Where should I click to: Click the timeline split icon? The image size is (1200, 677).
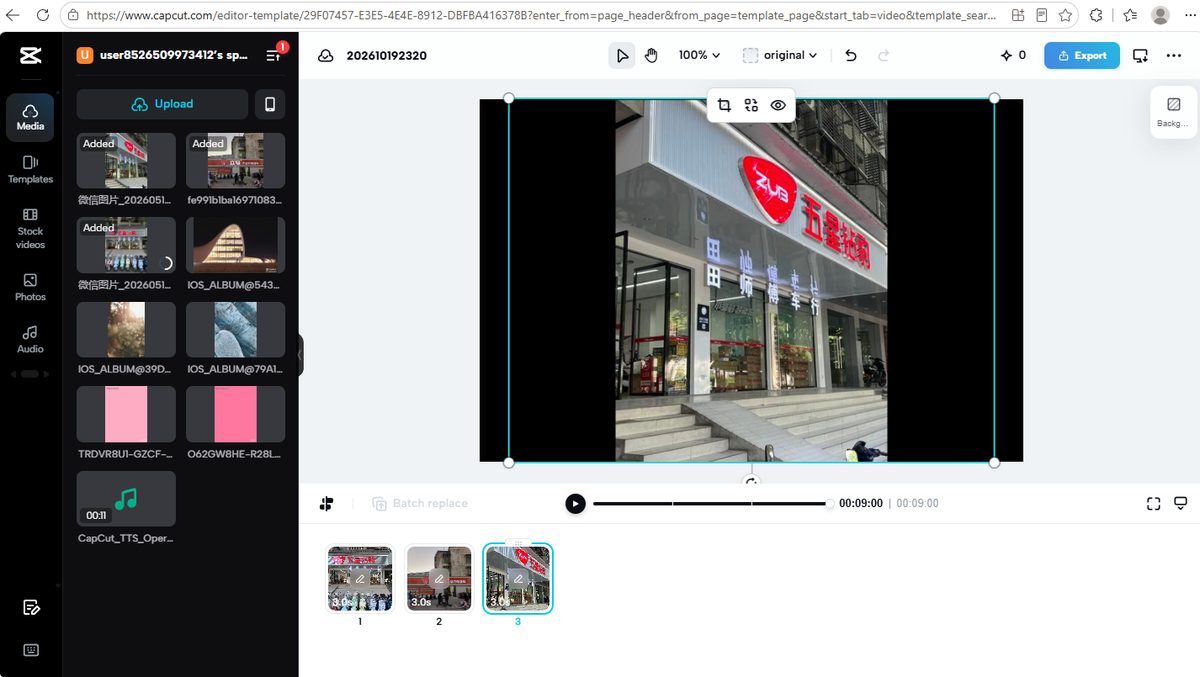tap(326, 503)
